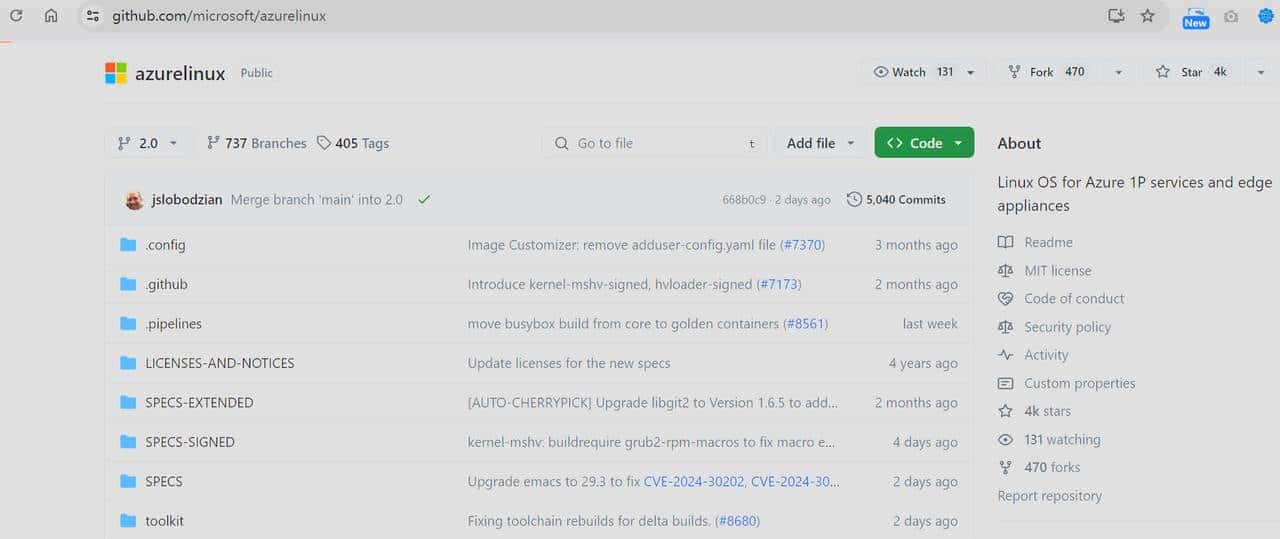Open the SPECS-EXTENDED folder icon

(x=128, y=403)
